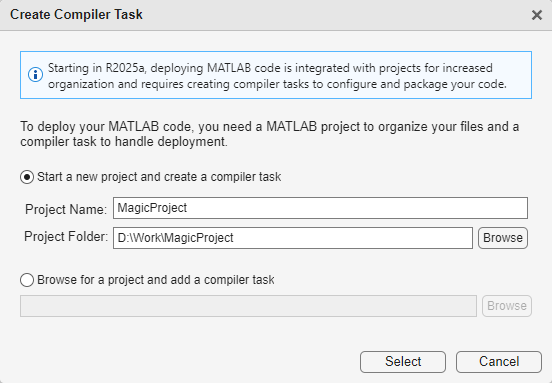Click the 'Project Name:' label
The height and width of the screenshot is (383, 552).
tap(66, 209)
